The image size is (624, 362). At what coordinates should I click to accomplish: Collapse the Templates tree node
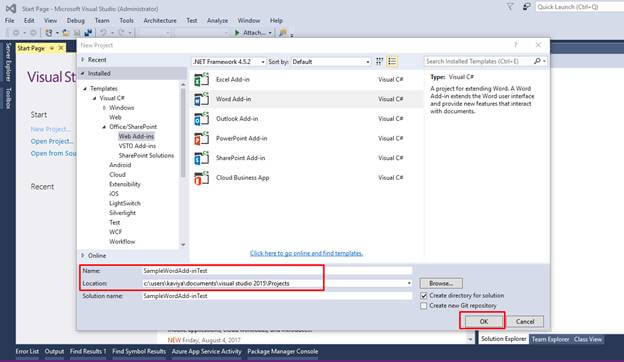click(85, 88)
